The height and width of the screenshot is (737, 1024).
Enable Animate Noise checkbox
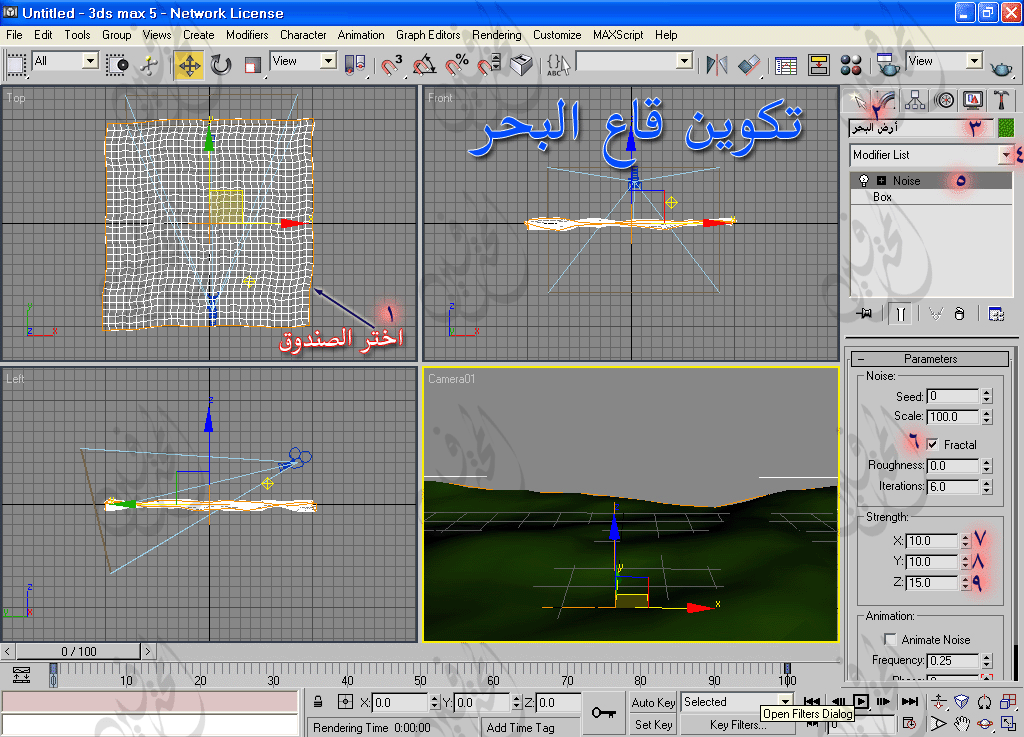(890, 640)
